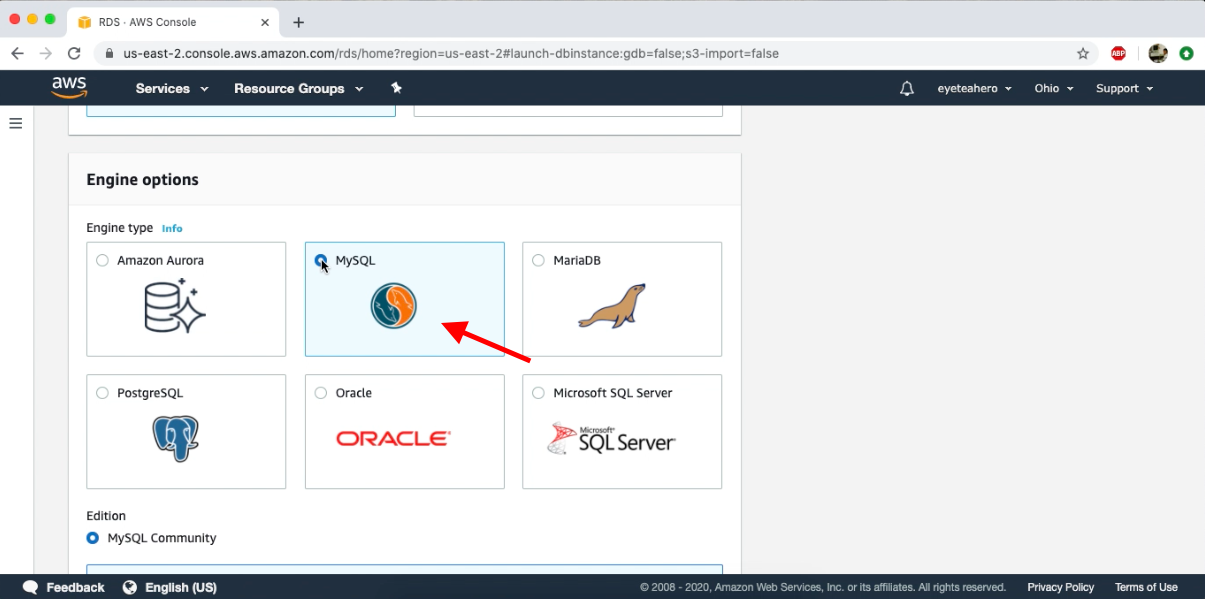Select MySQL Community edition radio
The width and height of the screenshot is (1205, 599).
(x=93, y=538)
